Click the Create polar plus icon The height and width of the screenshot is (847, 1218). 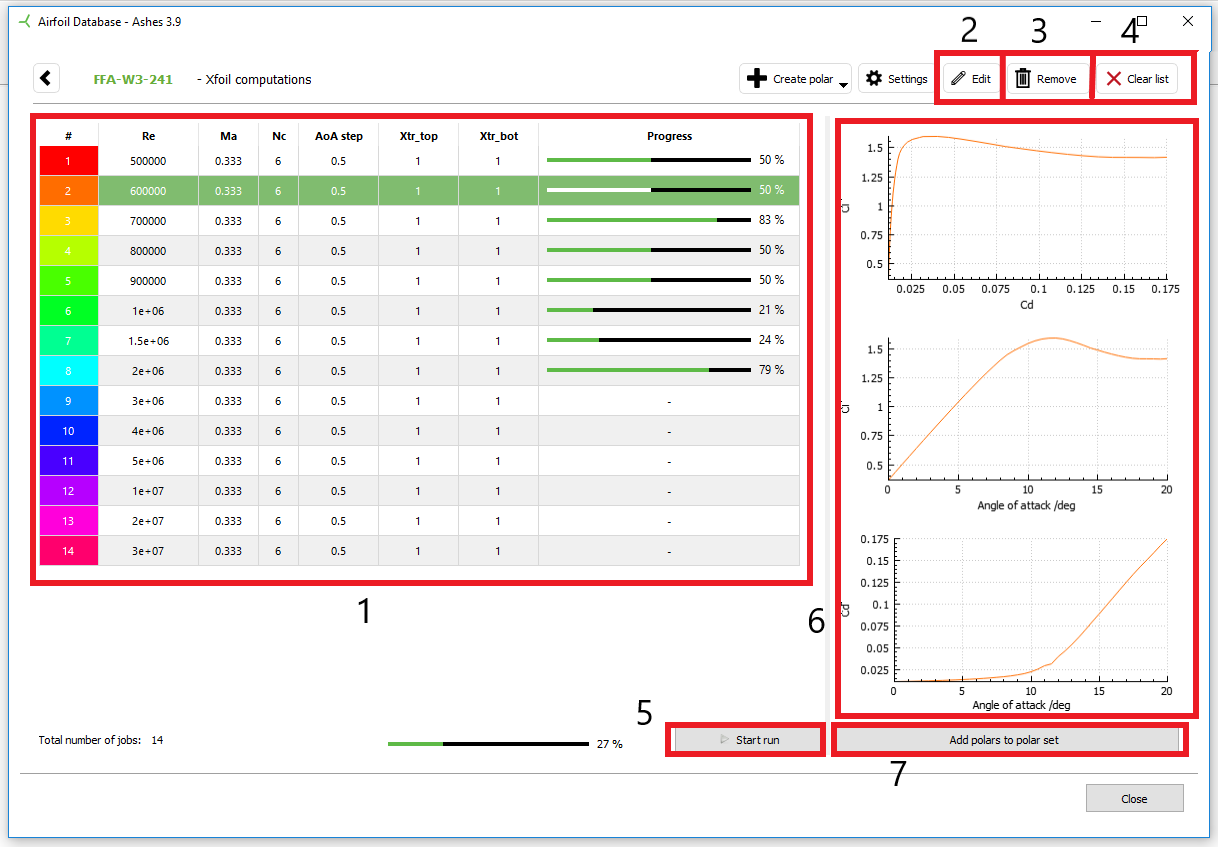tap(757, 79)
